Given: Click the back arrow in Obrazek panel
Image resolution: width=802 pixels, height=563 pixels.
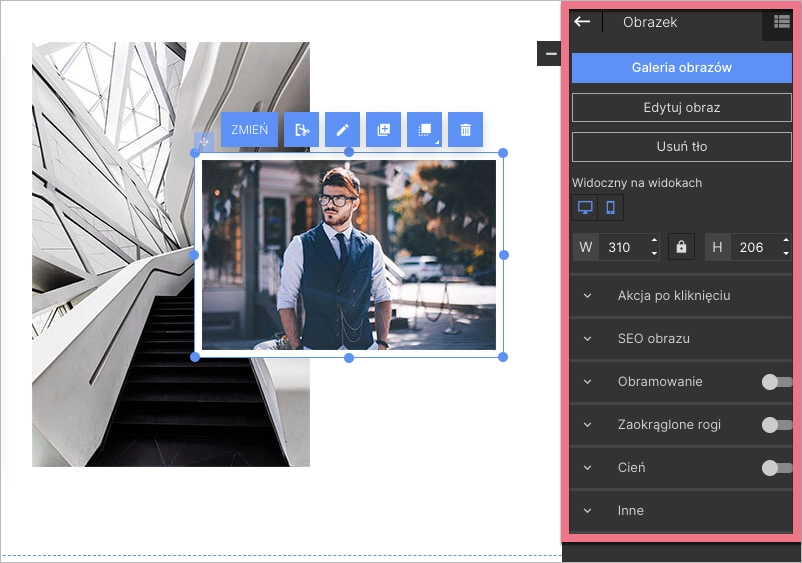Looking at the screenshot, I should (582, 22).
